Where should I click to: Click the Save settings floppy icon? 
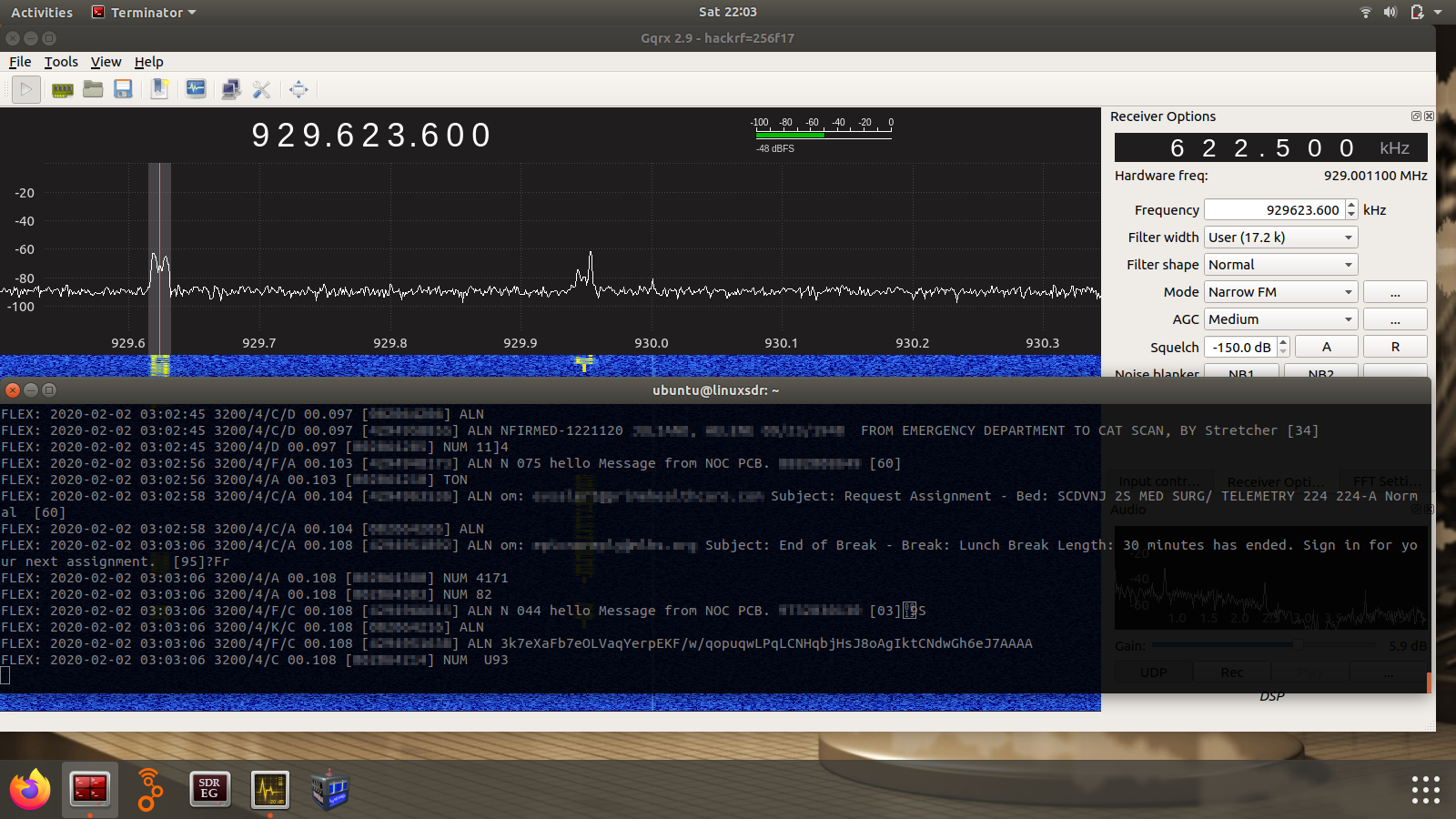pyautogui.click(x=123, y=89)
